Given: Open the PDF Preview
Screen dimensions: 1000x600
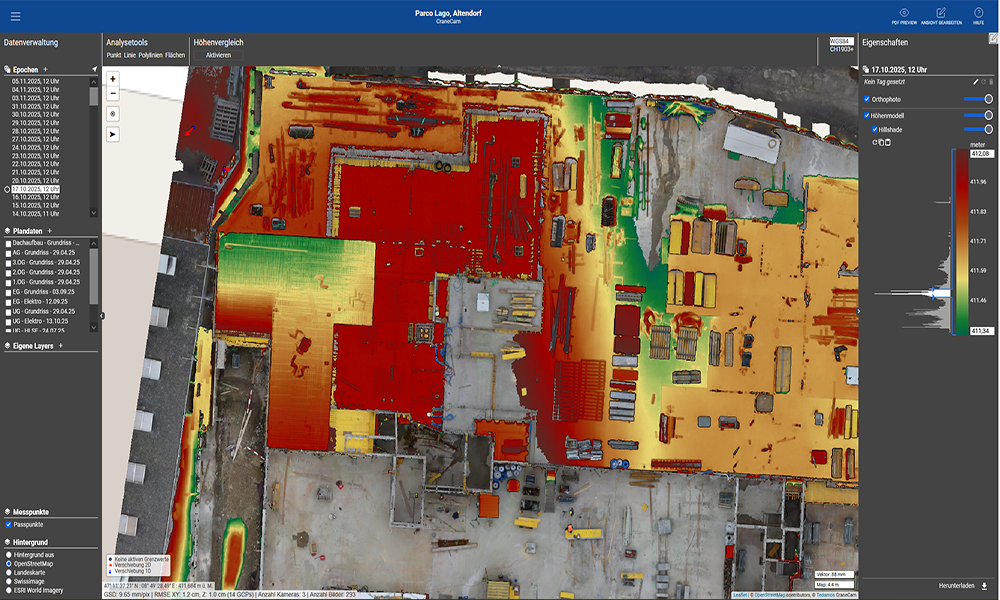Looking at the screenshot, I should (904, 14).
